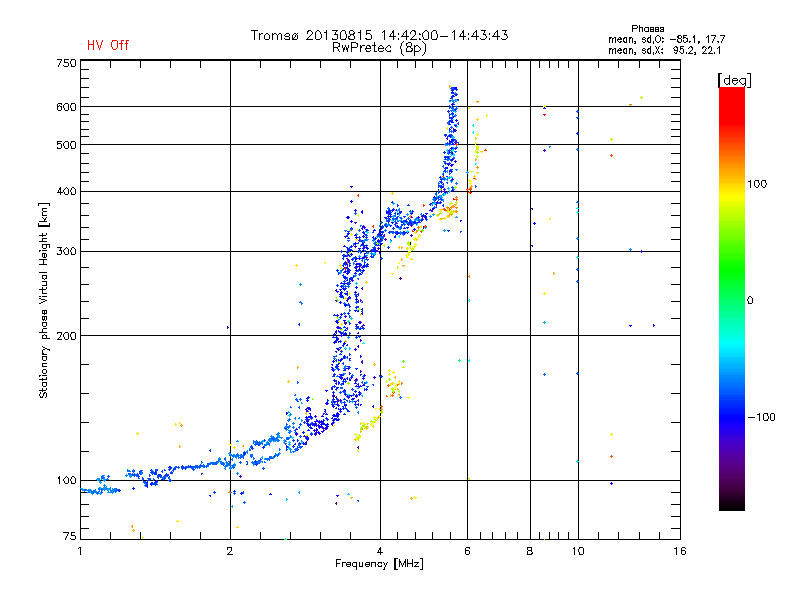
Task: Click the black bottom of the phase colorbar
Action: [x=732, y=503]
